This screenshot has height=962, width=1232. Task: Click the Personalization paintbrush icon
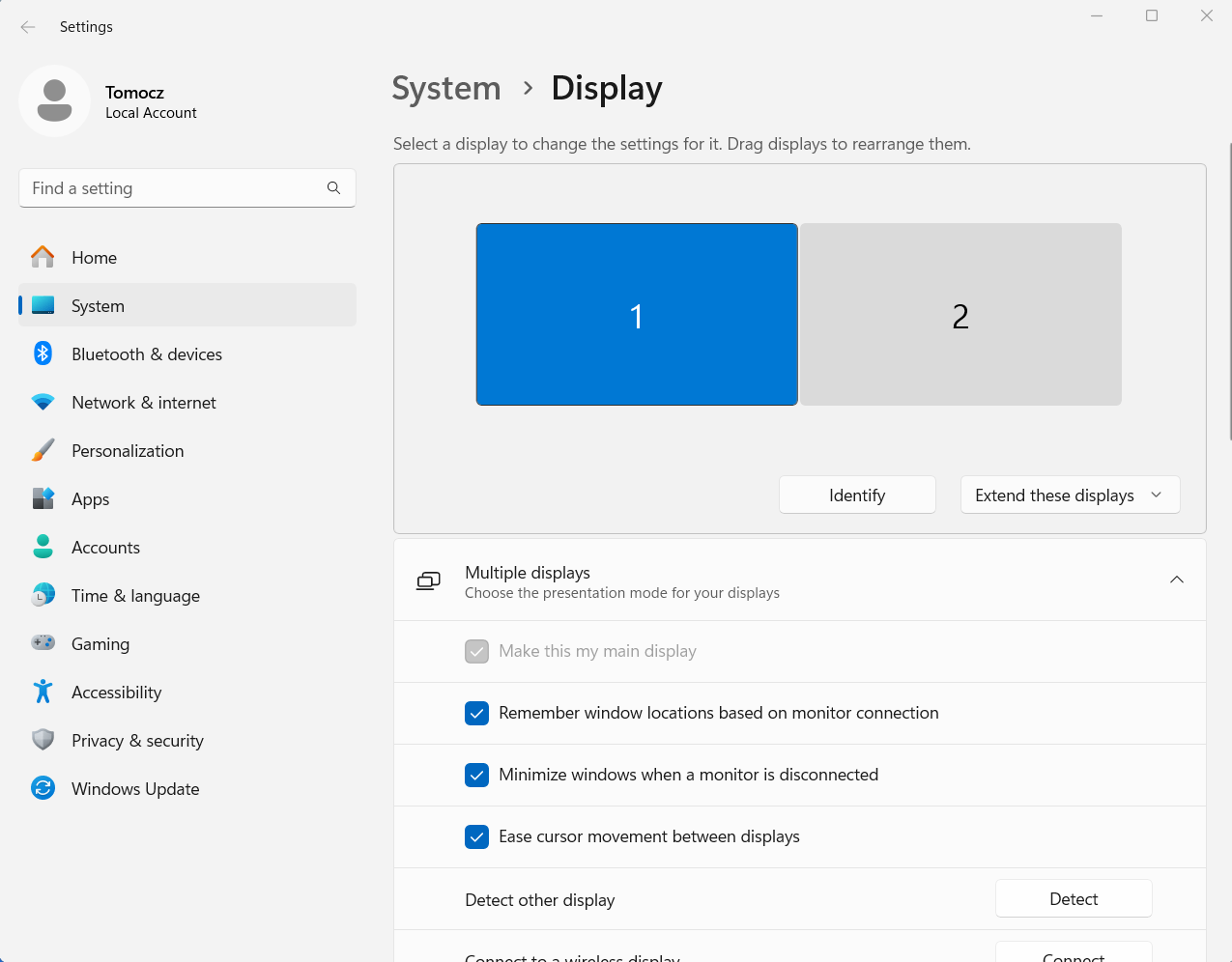click(43, 450)
